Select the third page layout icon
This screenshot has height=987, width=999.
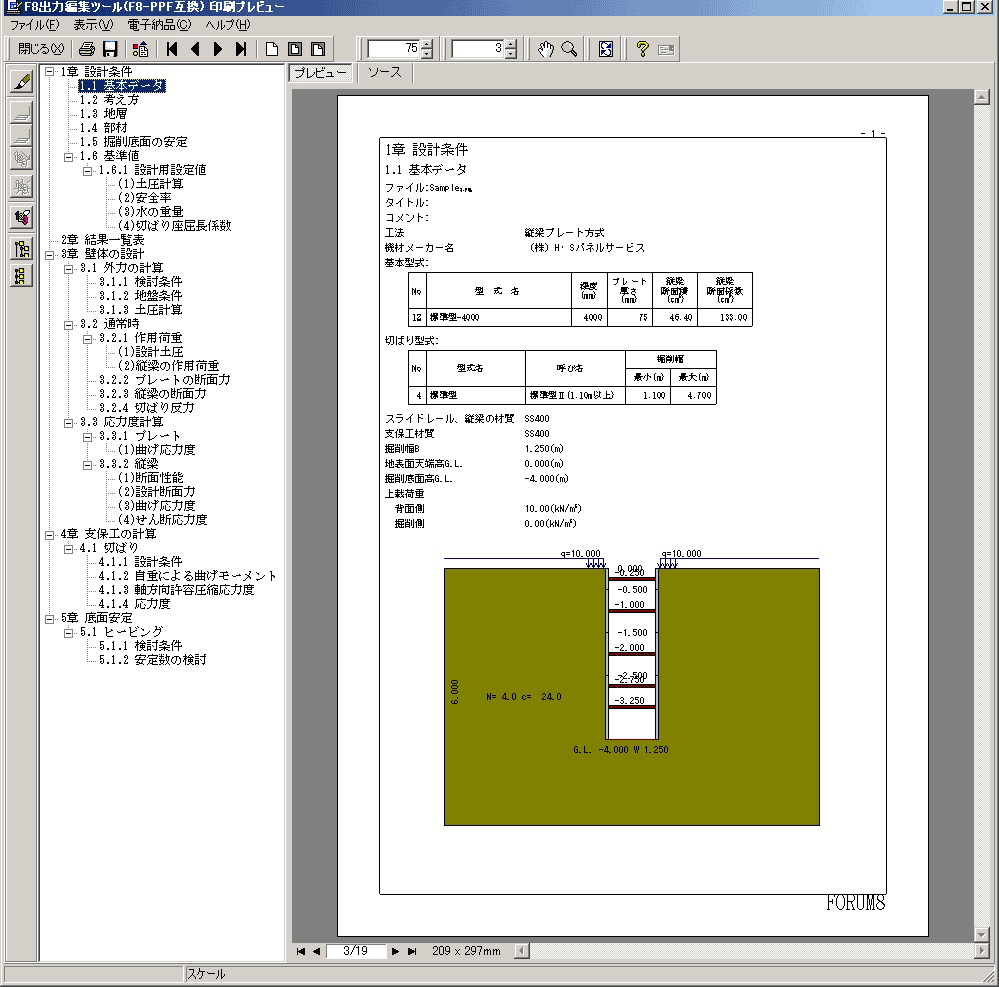(x=317, y=49)
